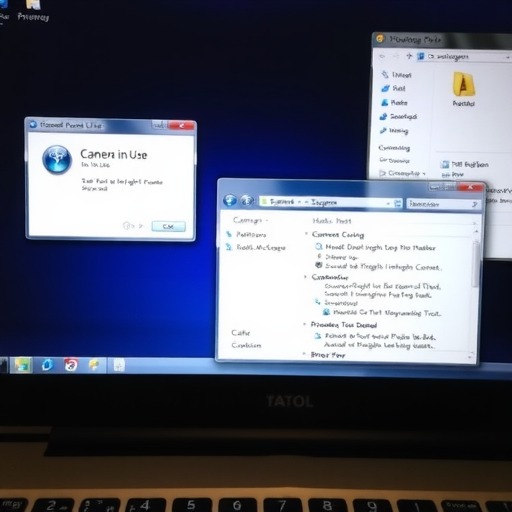This screenshot has height=512, width=512.
Task: Click the blue icon on the item under the P section
Action: coord(318,336)
